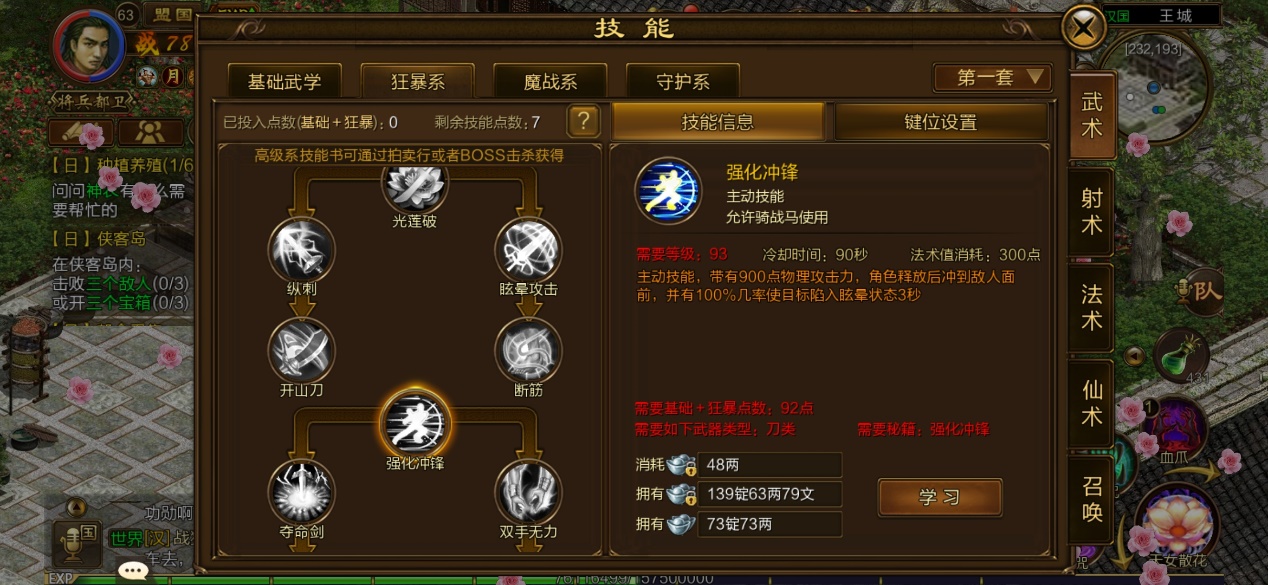Select the 法术 side category tab
This screenshot has width=1268, height=585.
tap(1092, 307)
